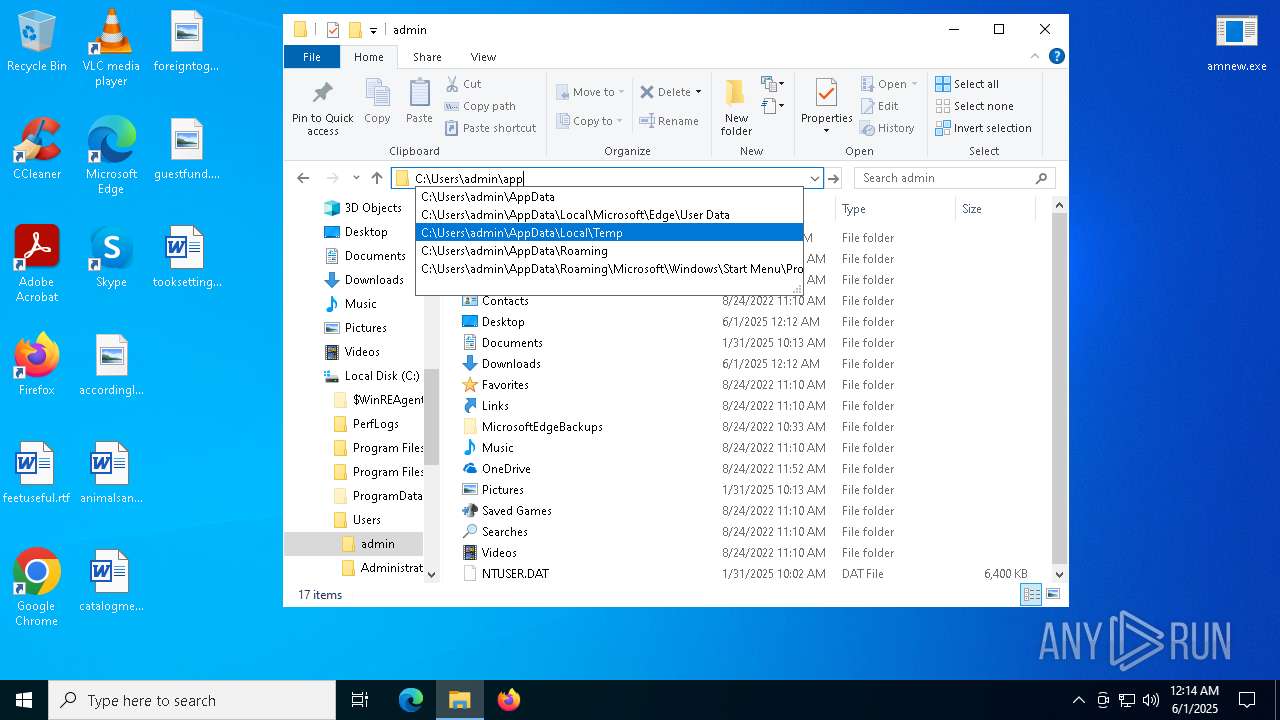Select the MicrosoftEdgeBackups folder

click(x=542, y=427)
